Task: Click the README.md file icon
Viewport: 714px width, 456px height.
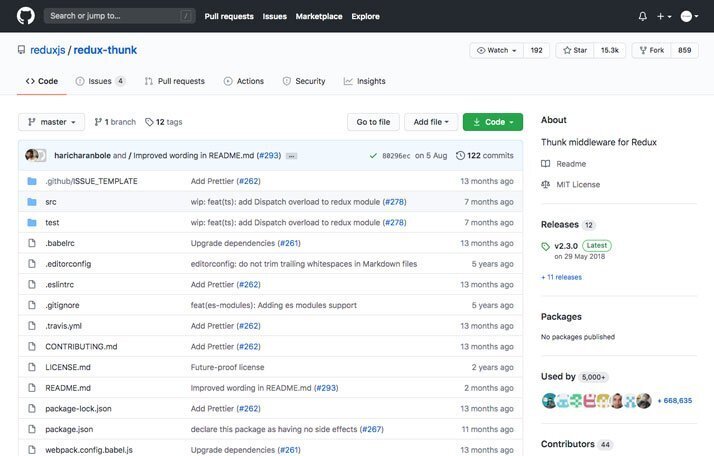Action: tap(32, 388)
